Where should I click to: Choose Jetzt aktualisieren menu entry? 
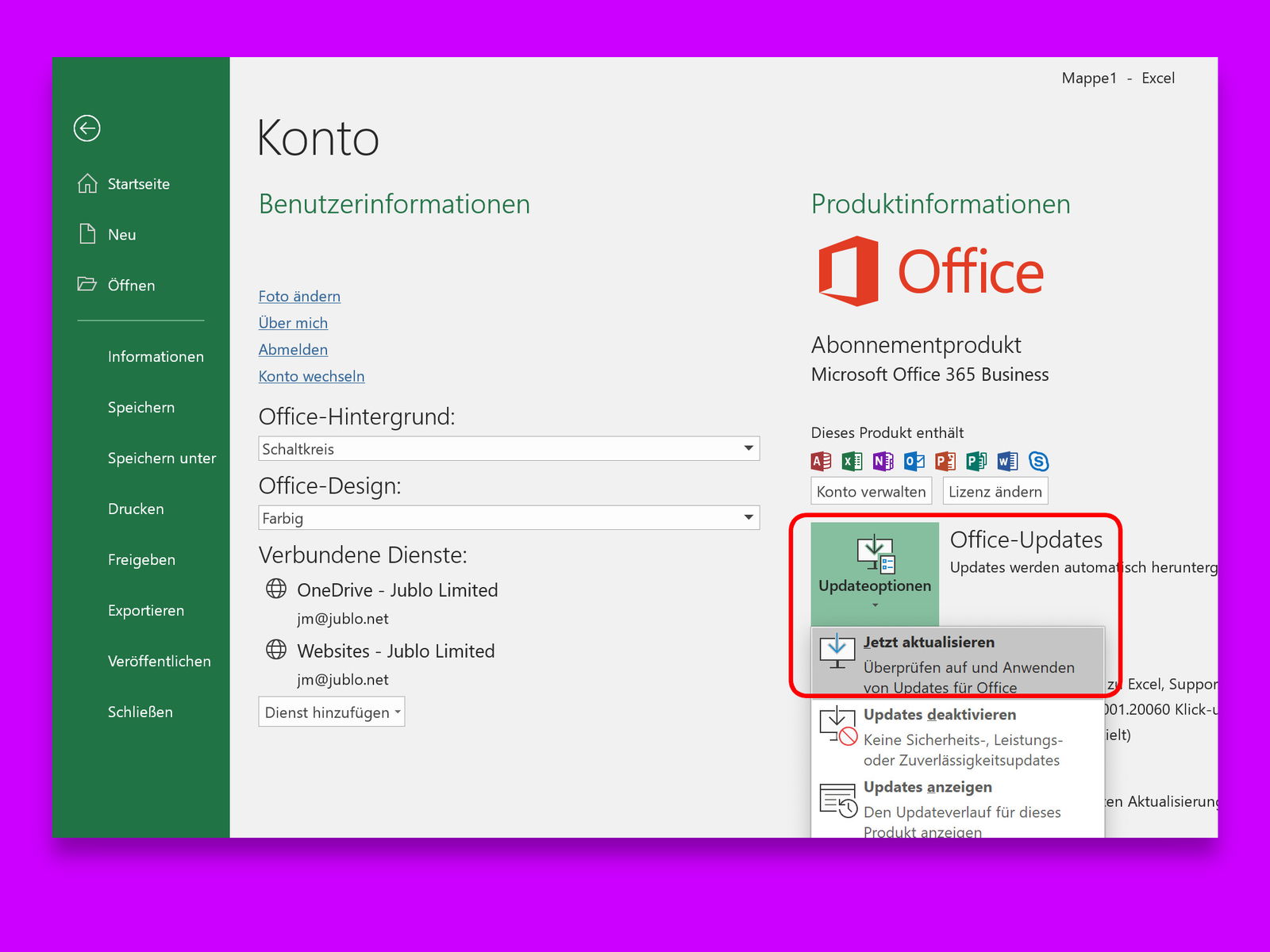click(x=958, y=662)
